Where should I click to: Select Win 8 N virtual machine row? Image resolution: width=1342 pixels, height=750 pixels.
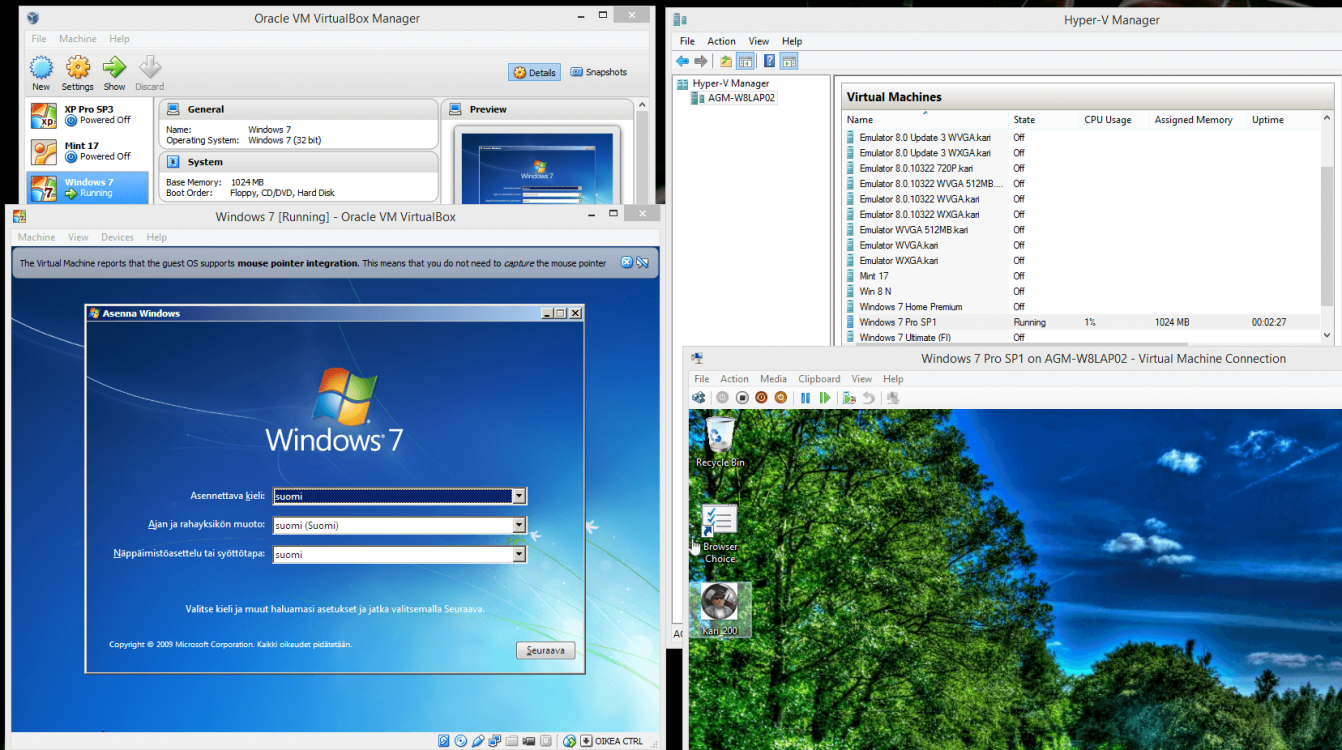tap(1082, 291)
